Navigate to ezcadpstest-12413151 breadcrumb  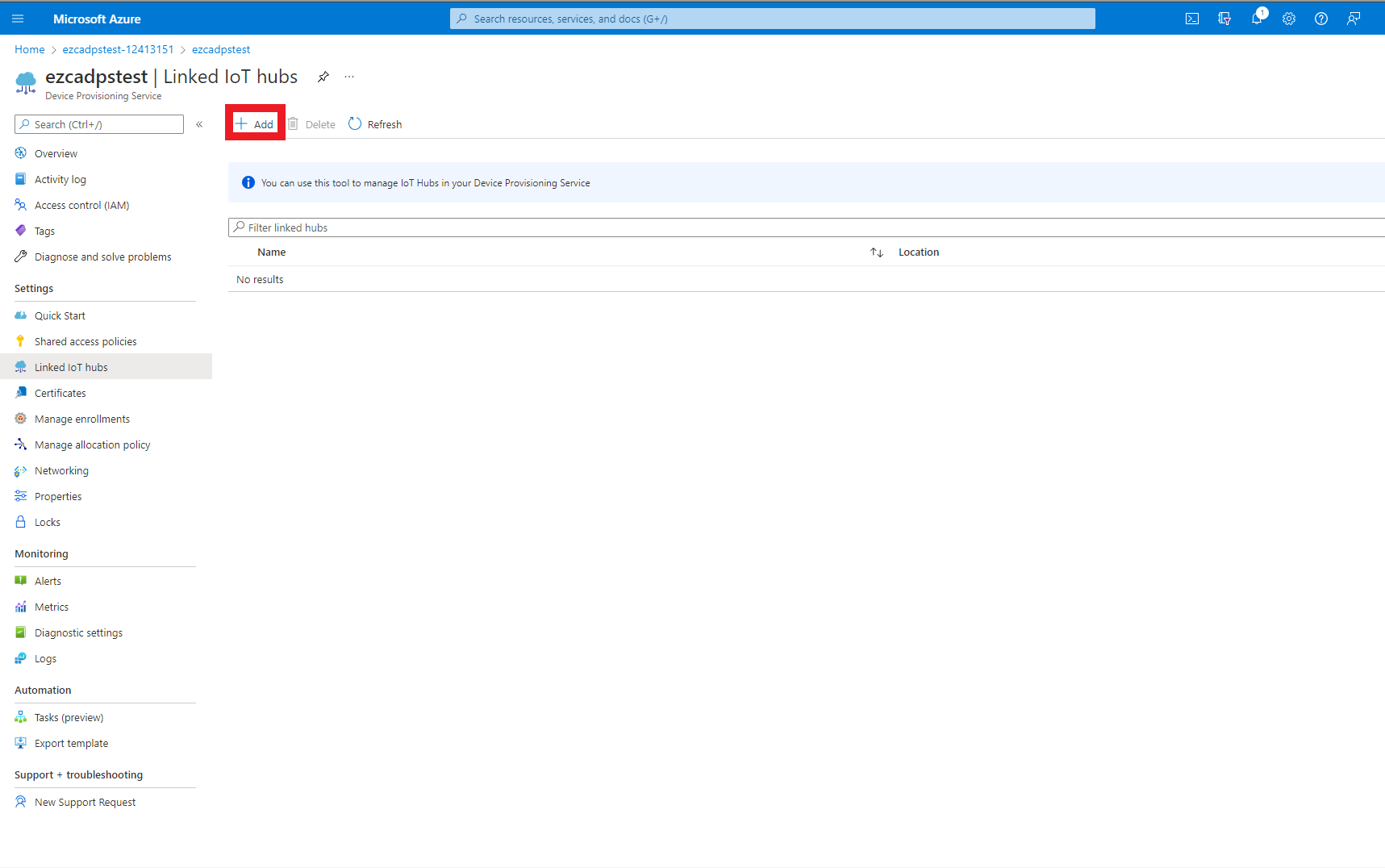pos(118,49)
